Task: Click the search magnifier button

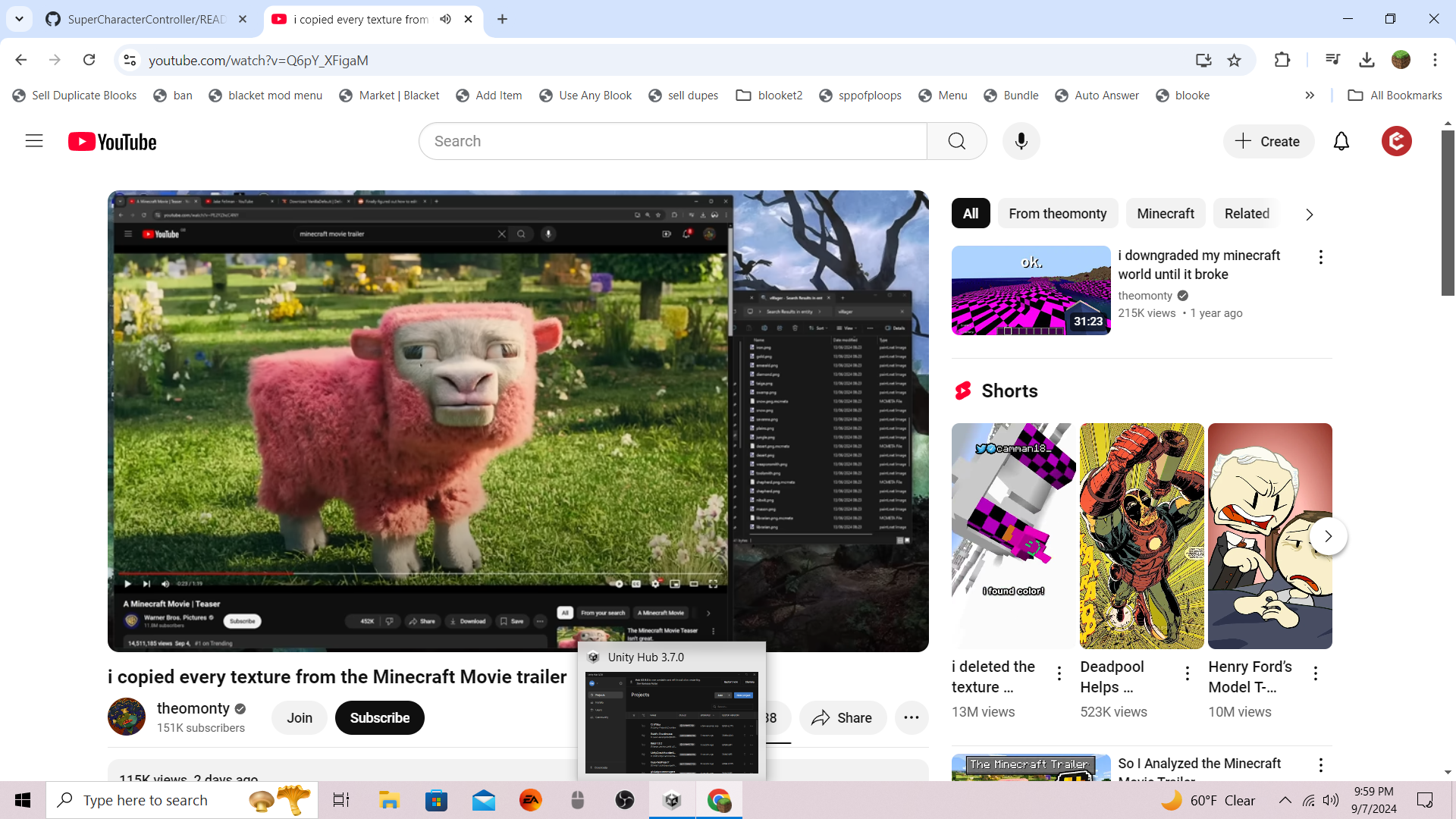Action: (956, 141)
